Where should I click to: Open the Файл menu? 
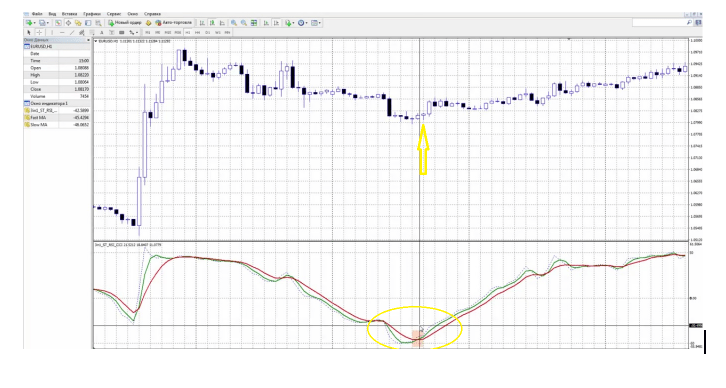click(x=37, y=14)
